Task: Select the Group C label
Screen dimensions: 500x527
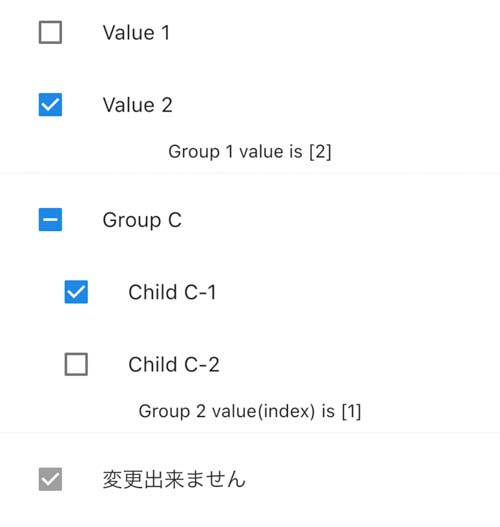Action: pyautogui.click(x=142, y=220)
